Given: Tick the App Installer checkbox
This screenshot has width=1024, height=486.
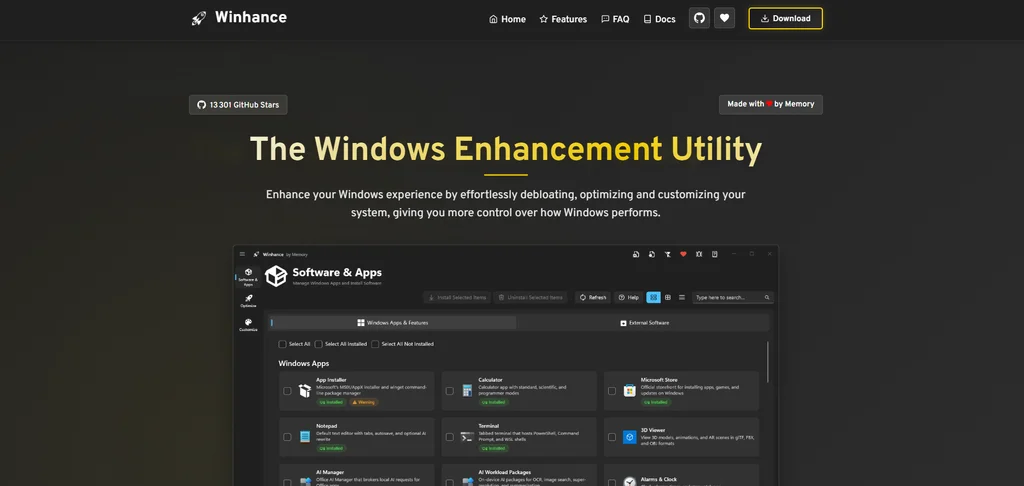Looking at the screenshot, I should (287, 391).
